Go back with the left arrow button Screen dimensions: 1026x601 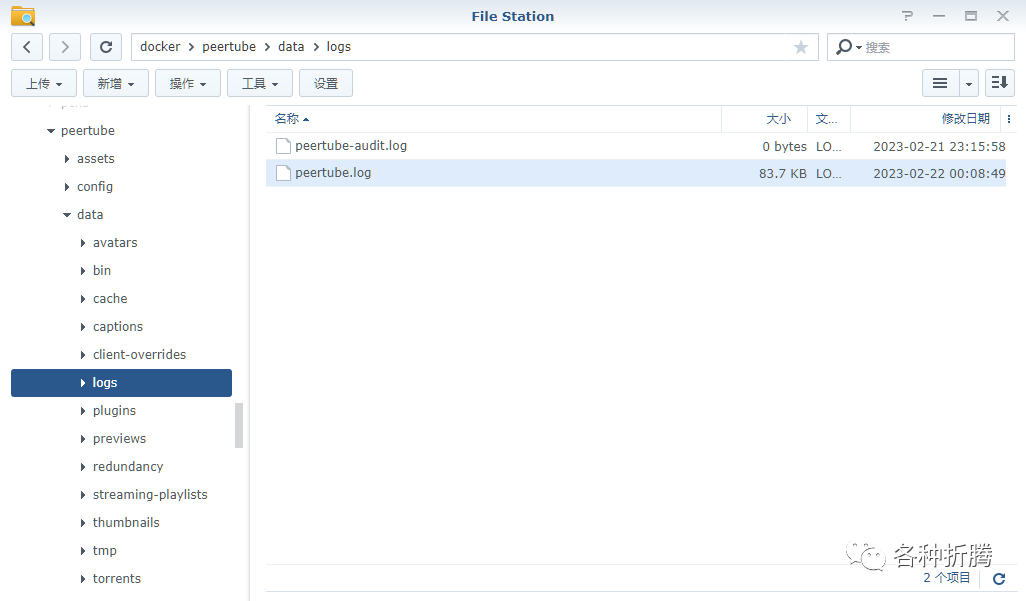(x=27, y=47)
